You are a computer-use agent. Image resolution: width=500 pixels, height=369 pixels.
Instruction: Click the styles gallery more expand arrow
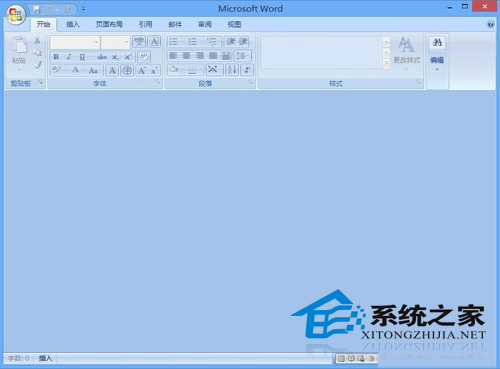coord(386,63)
